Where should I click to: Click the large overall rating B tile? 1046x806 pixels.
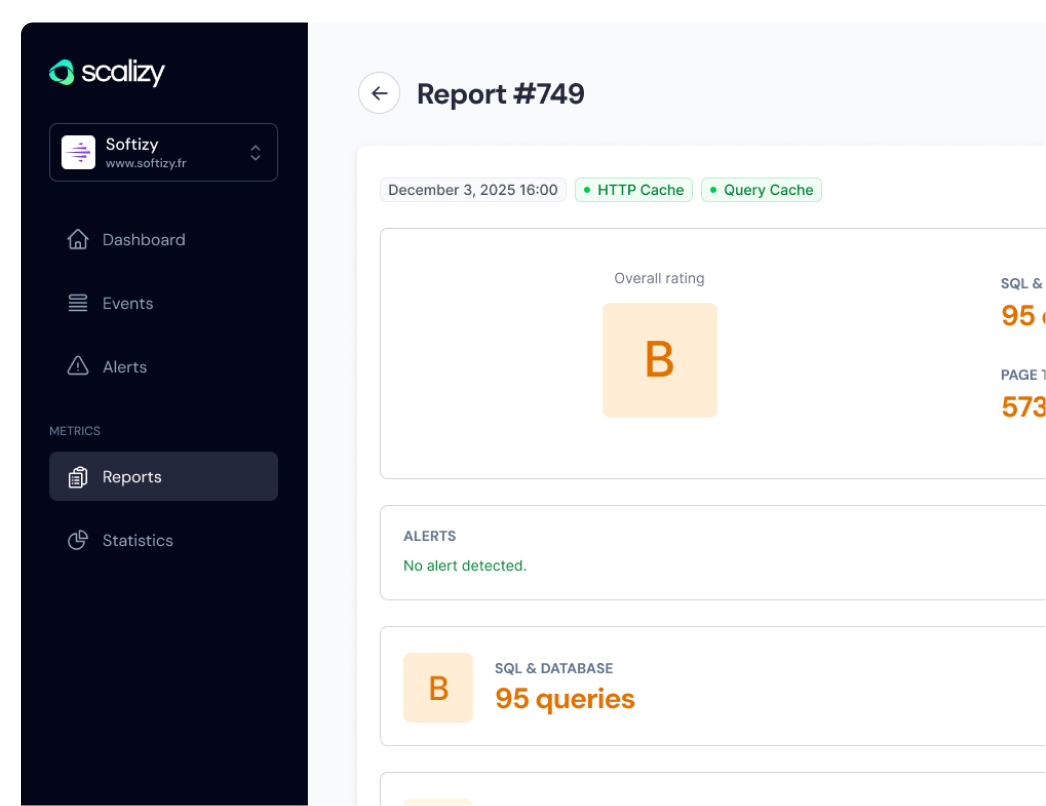tap(659, 360)
